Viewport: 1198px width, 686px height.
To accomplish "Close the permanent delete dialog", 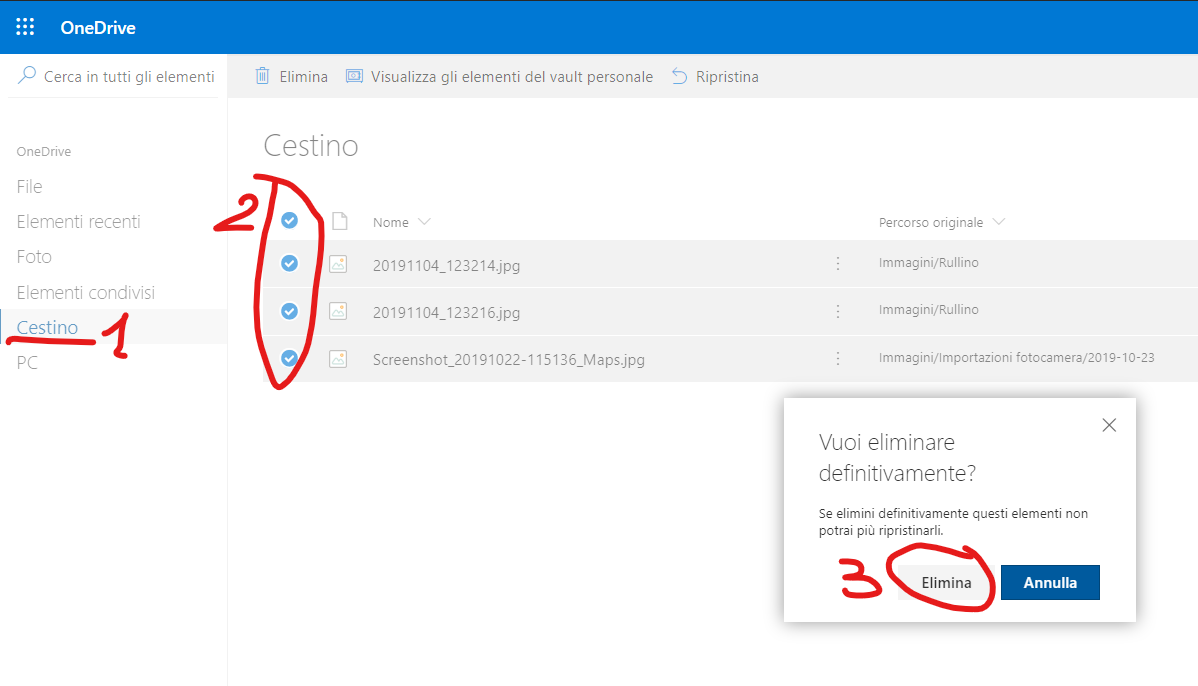I will tap(1108, 425).
